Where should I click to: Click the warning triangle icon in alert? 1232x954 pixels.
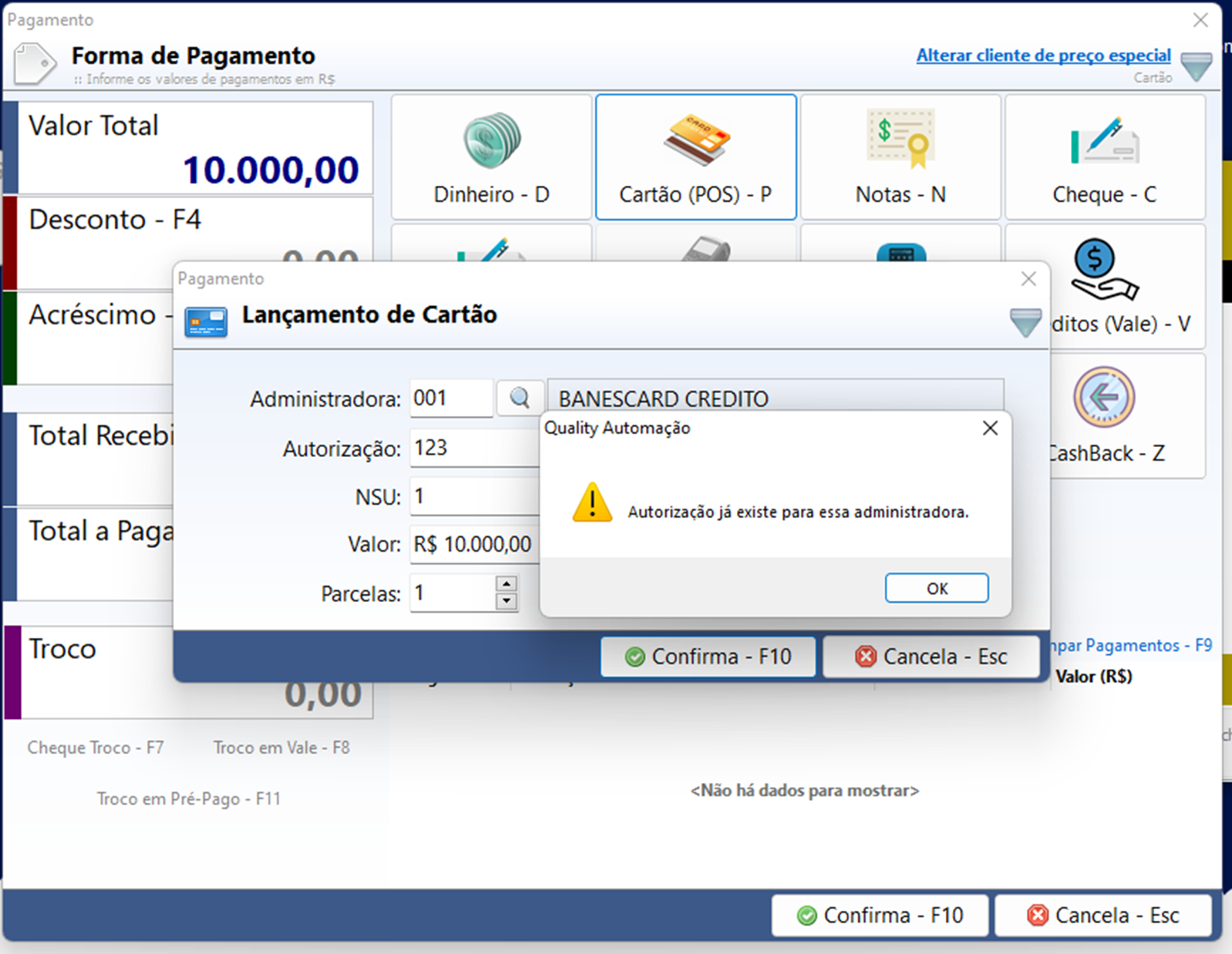tap(592, 503)
